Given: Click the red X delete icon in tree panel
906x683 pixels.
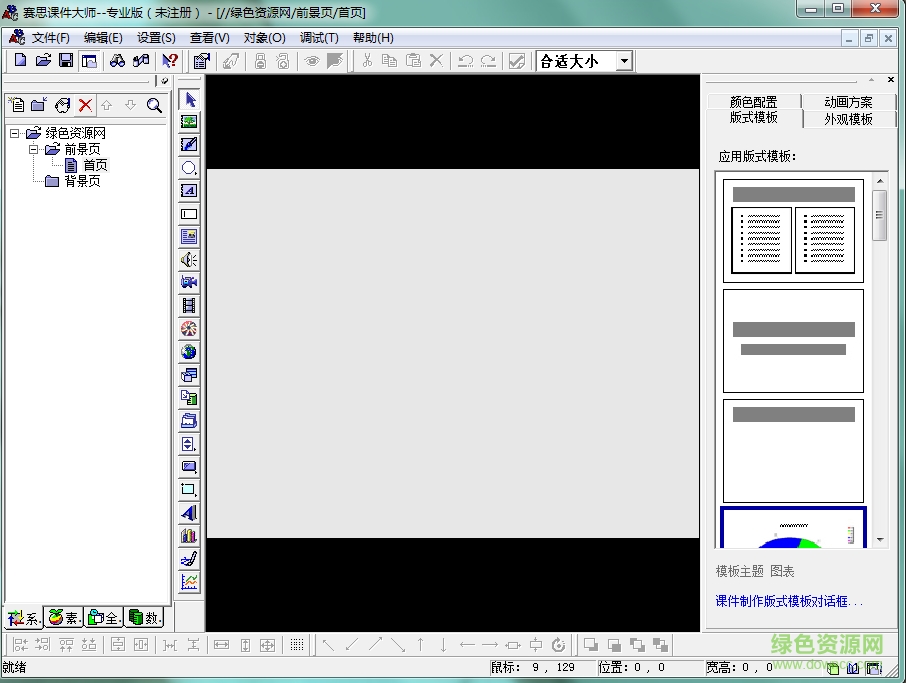Looking at the screenshot, I should pos(86,105).
